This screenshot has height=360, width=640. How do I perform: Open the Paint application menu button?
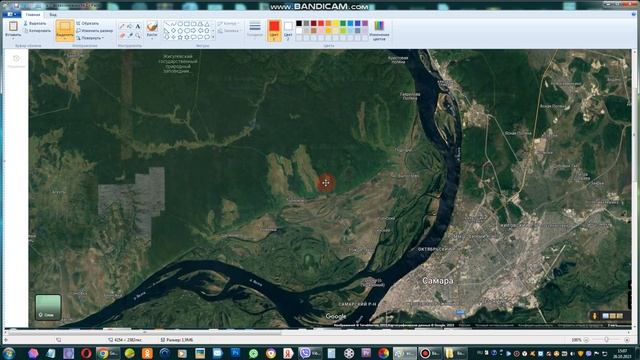(x=11, y=14)
